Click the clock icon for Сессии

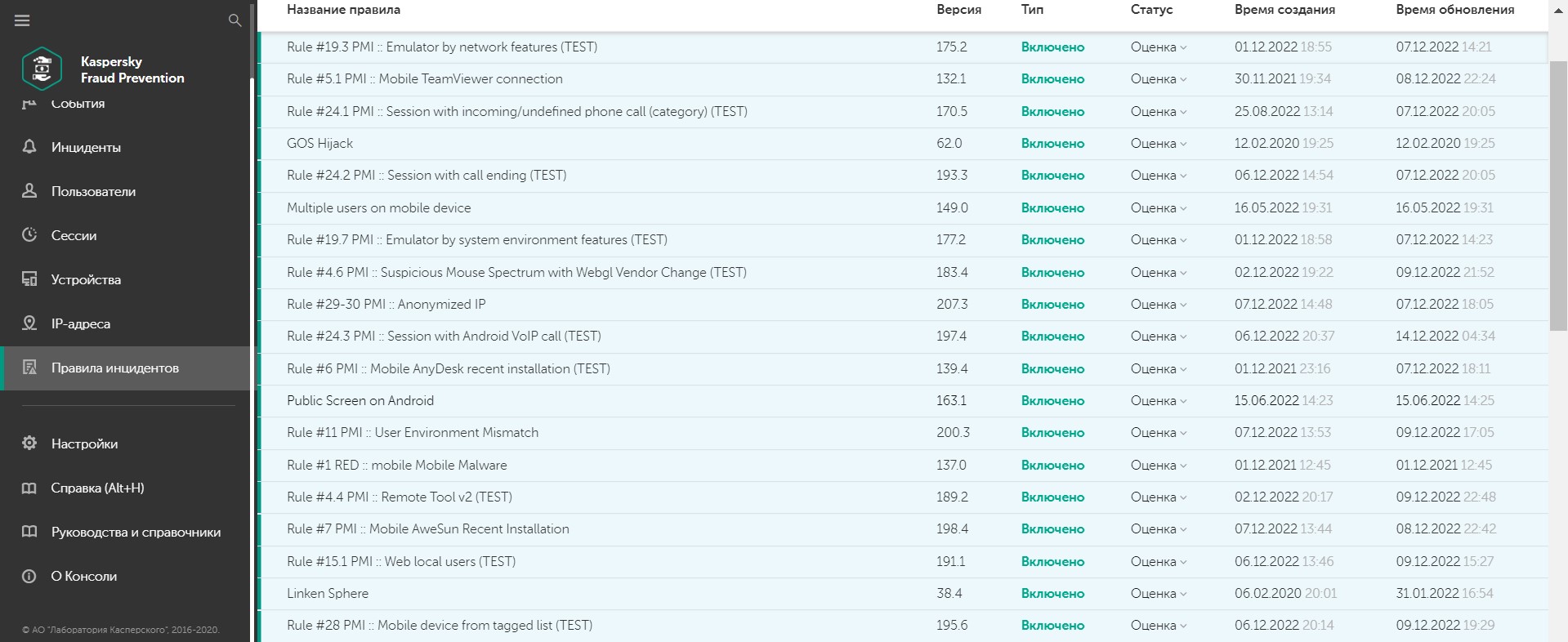pyautogui.click(x=29, y=235)
